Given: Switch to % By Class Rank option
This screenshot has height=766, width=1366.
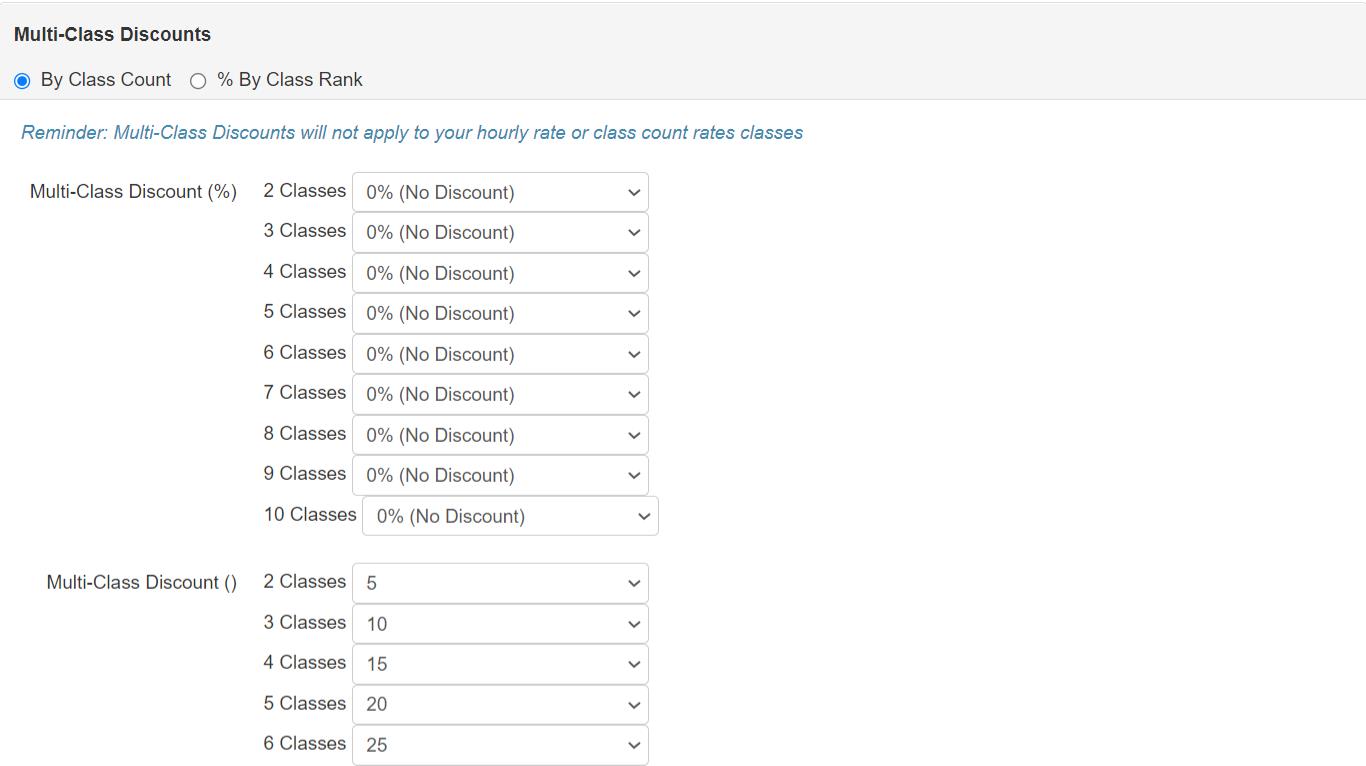Looking at the screenshot, I should (198, 81).
